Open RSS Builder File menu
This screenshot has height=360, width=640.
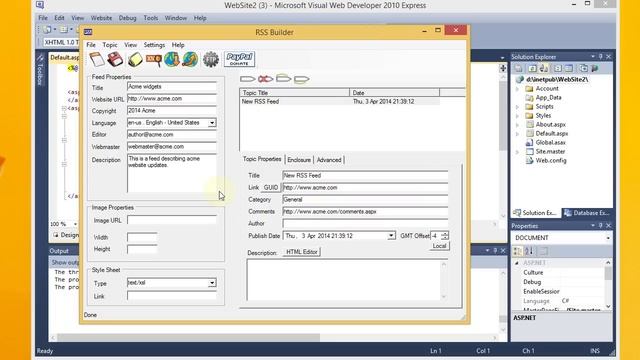click(x=91, y=45)
